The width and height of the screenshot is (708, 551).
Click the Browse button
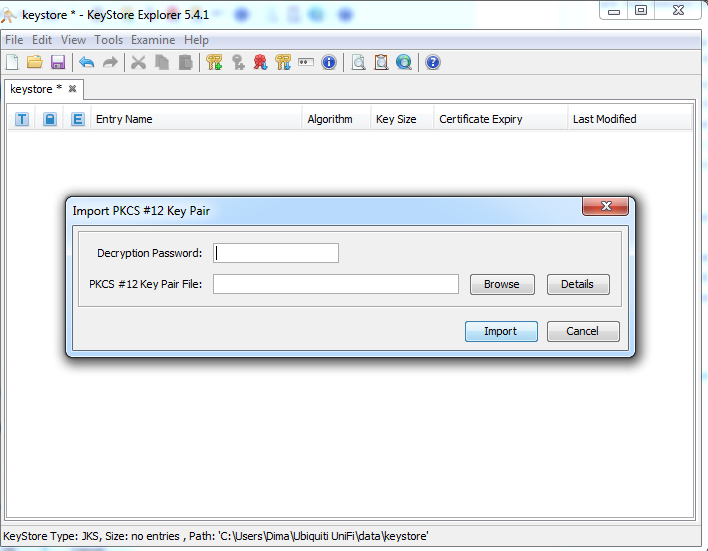coord(502,284)
